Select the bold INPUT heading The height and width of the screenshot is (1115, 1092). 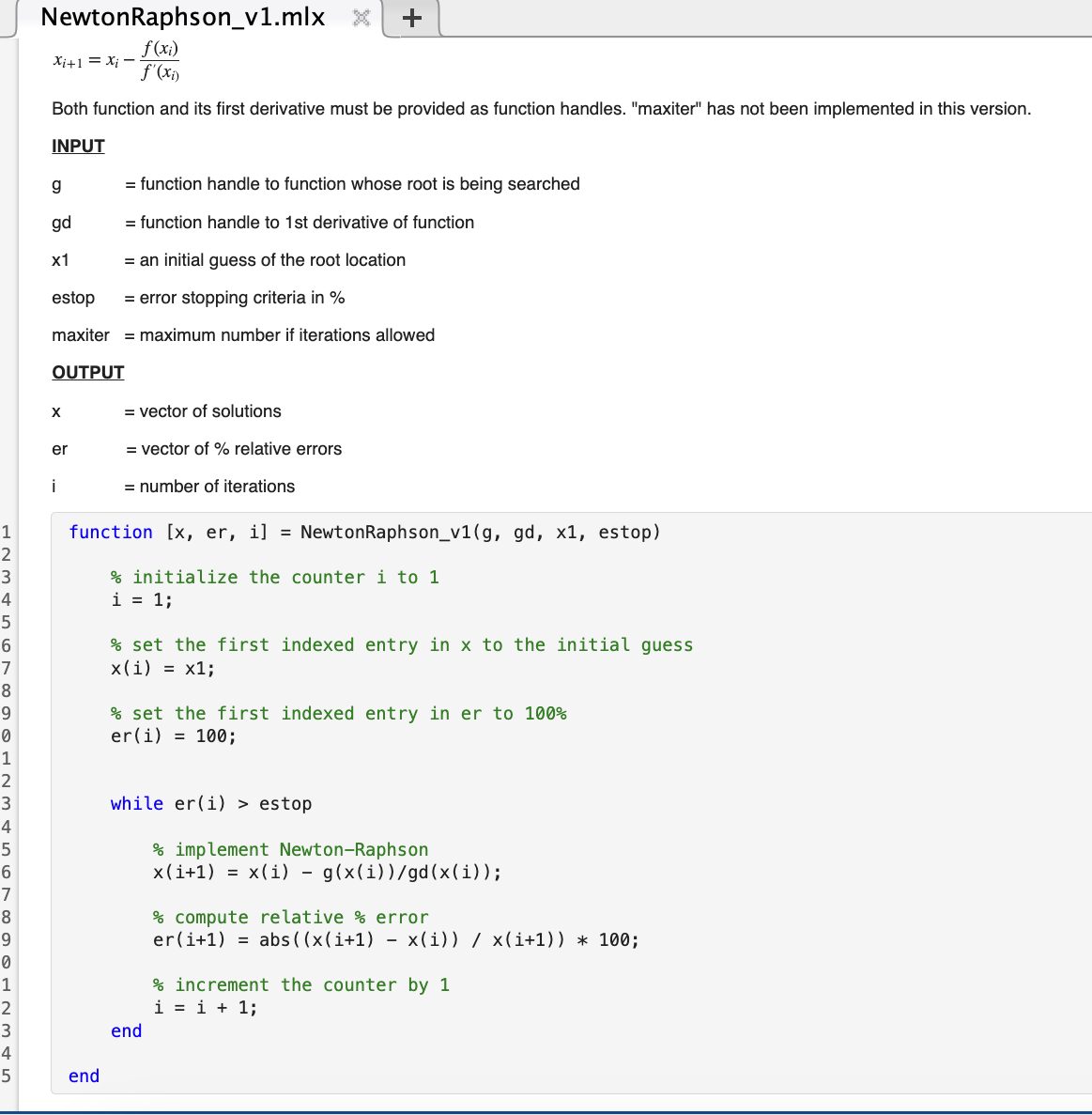pyautogui.click(x=77, y=146)
